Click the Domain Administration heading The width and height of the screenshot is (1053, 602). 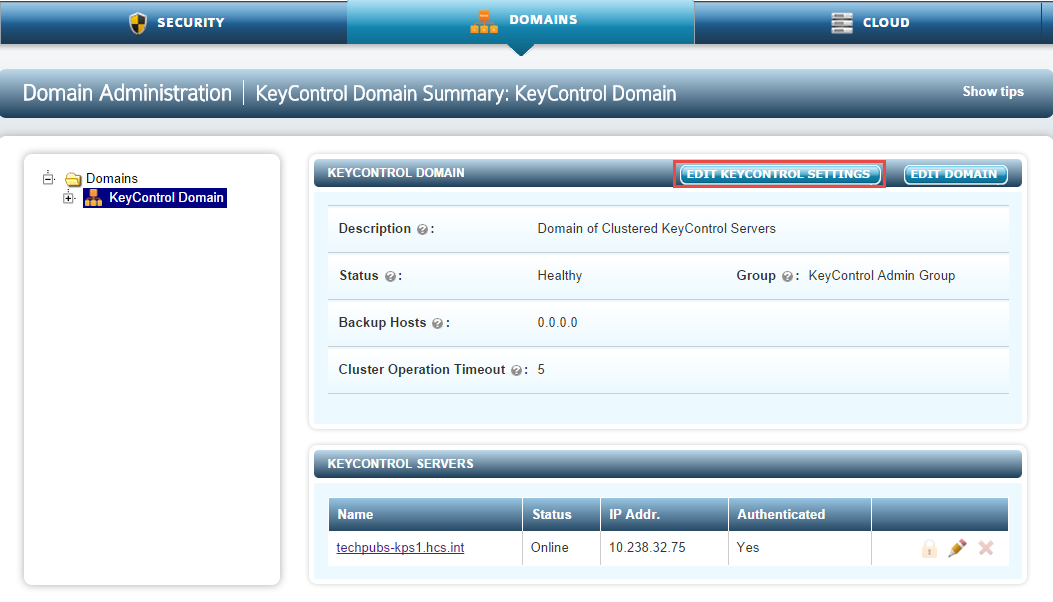[127, 93]
